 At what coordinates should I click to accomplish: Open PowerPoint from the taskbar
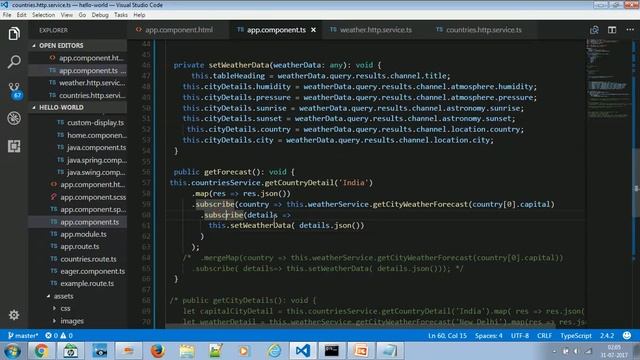tap(361, 351)
